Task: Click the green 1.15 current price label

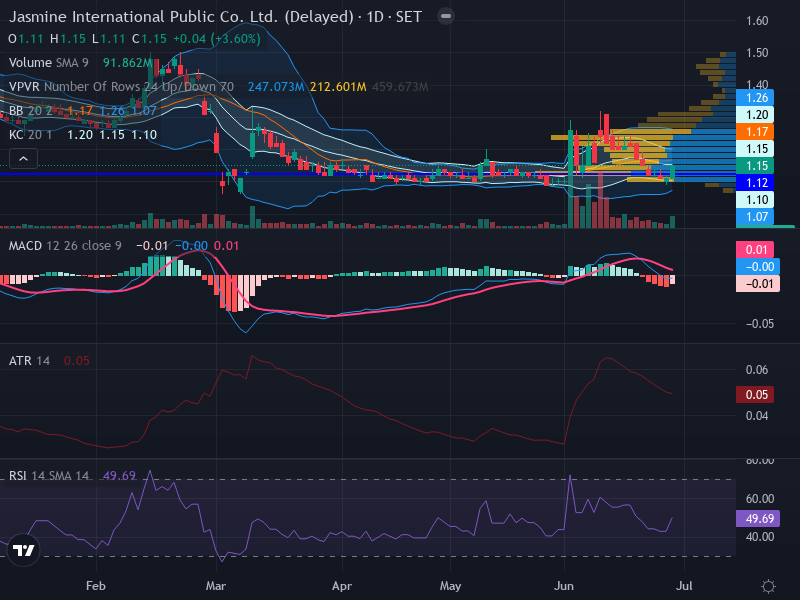Action: click(x=755, y=165)
